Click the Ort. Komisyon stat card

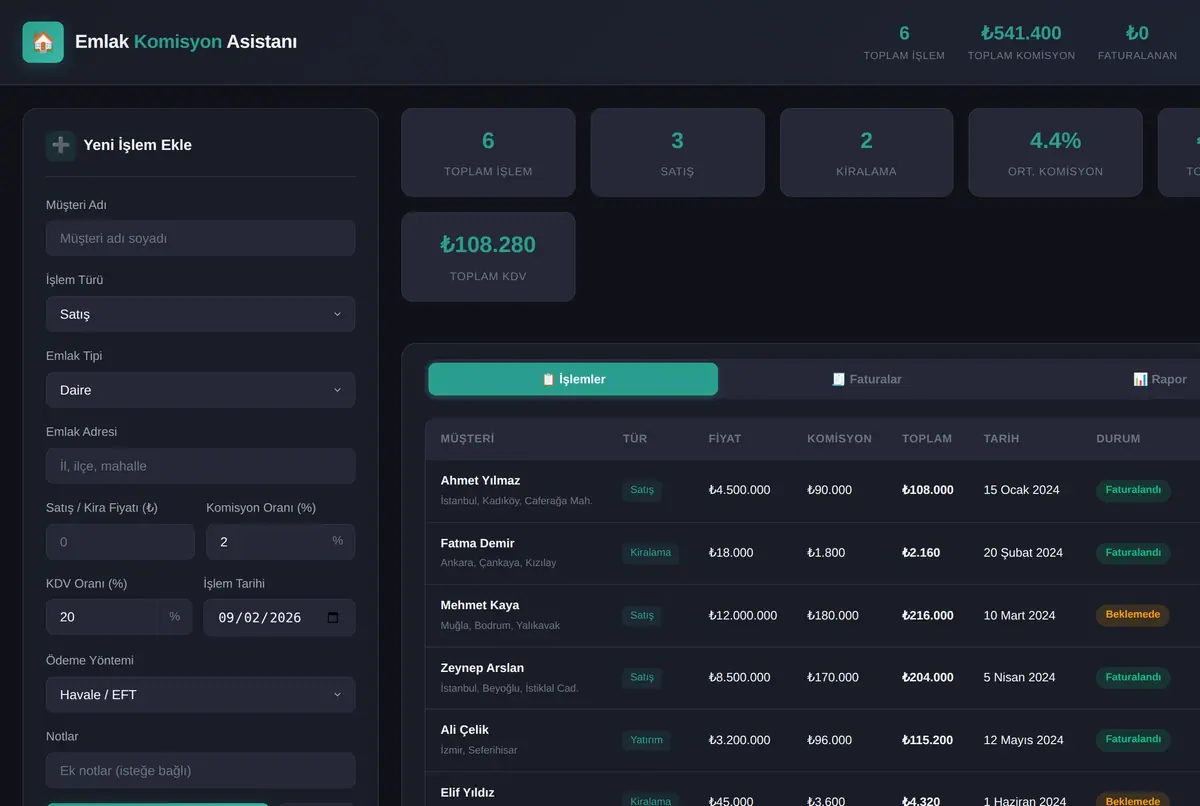click(1055, 152)
